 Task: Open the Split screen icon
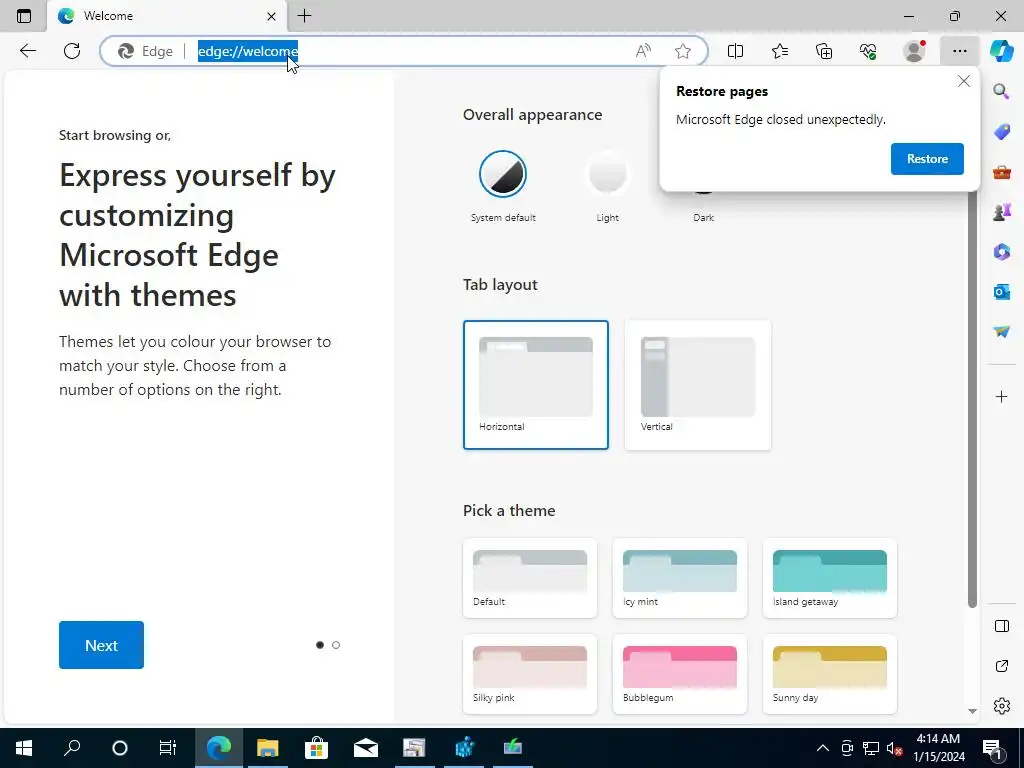tap(735, 51)
